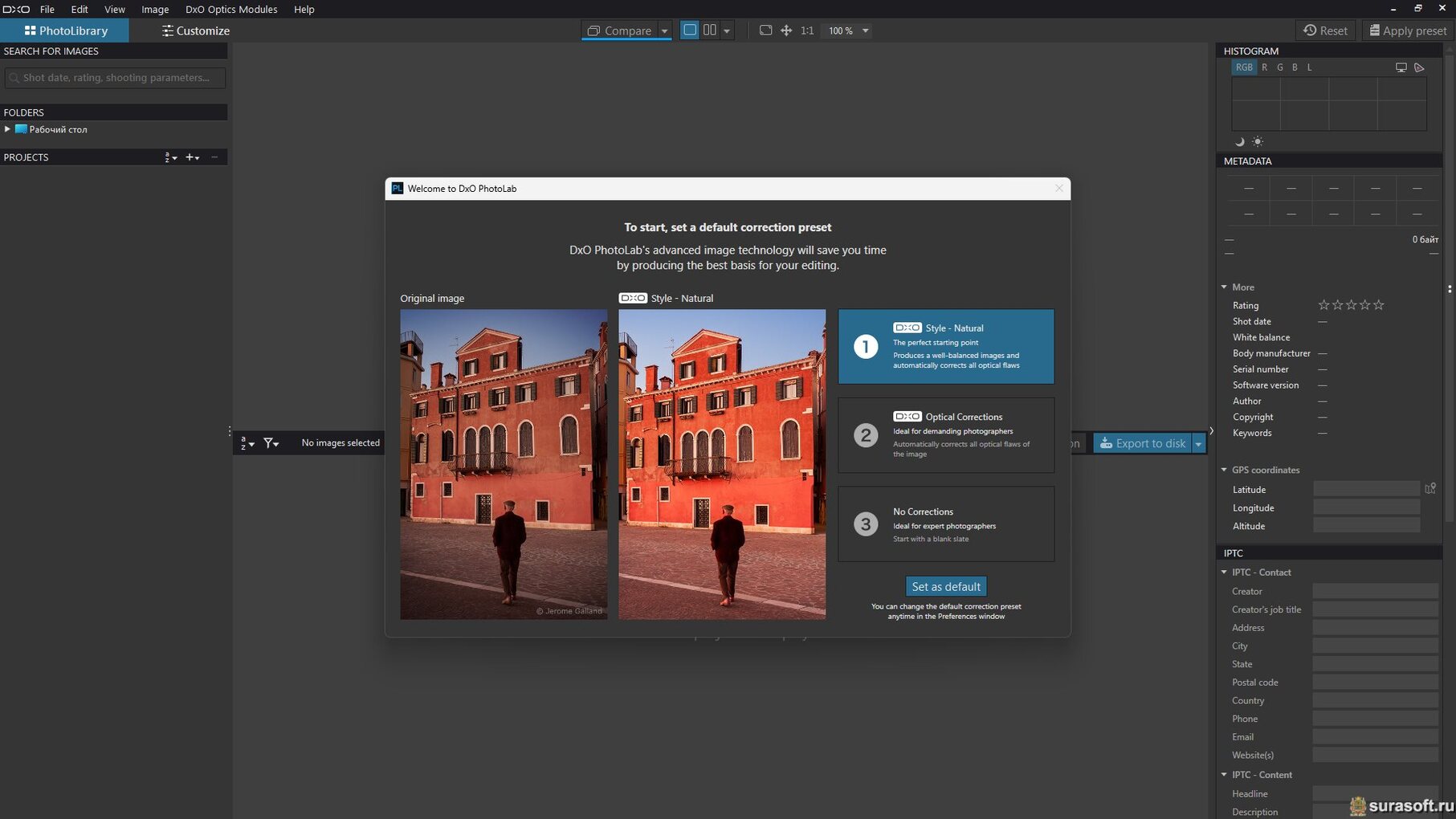The height and width of the screenshot is (819, 1456).
Task: Switch to the PhotoLibrary tab
Action: 65,31
